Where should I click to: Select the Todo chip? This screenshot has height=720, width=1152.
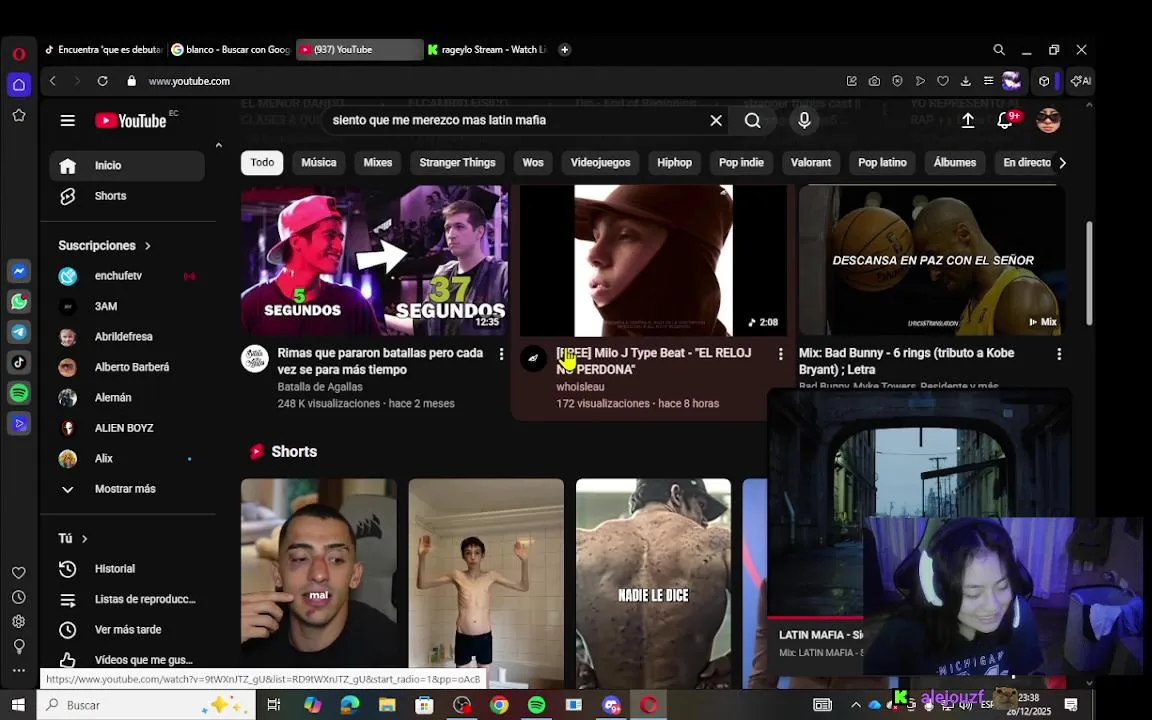(x=262, y=163)
